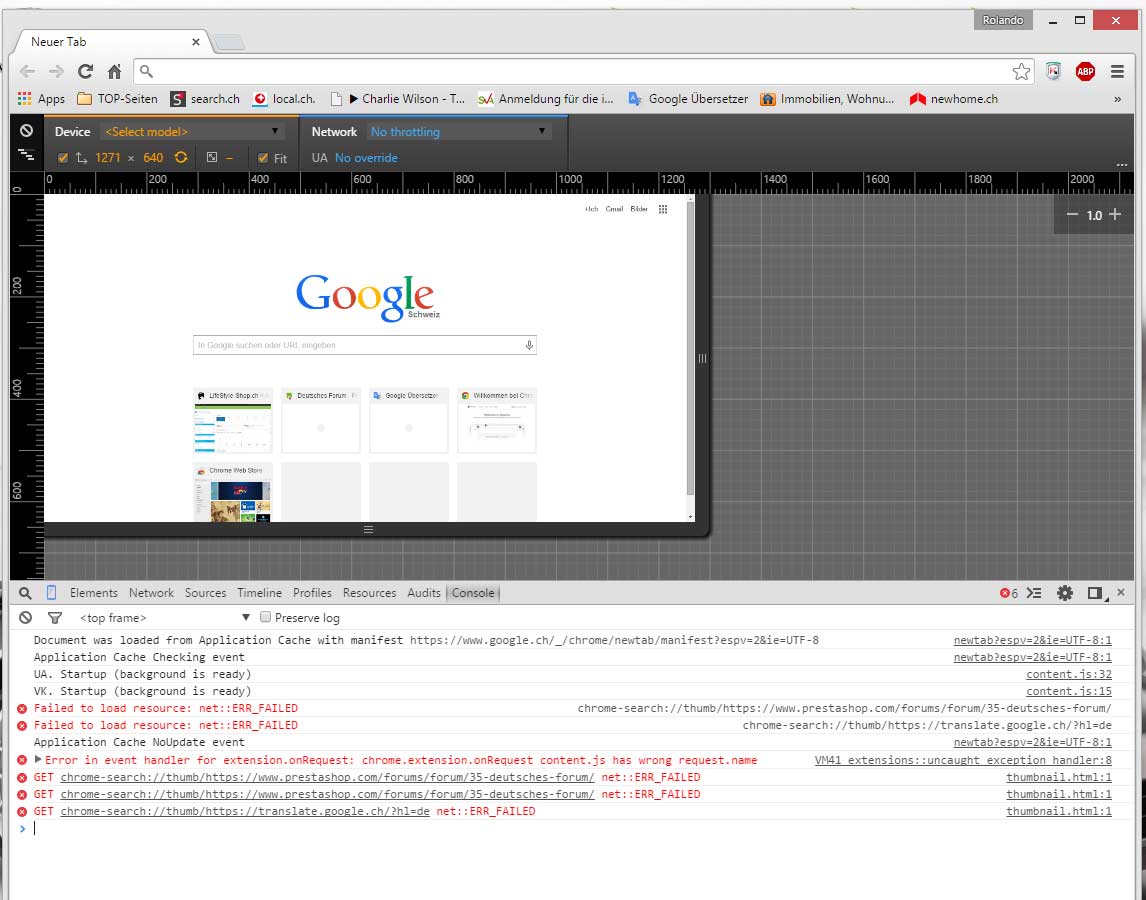Image resolution: width=1146 pixels, height=900 pixels.
Task: Open content.js:32 source link
Action: [x=1069, y=674]
